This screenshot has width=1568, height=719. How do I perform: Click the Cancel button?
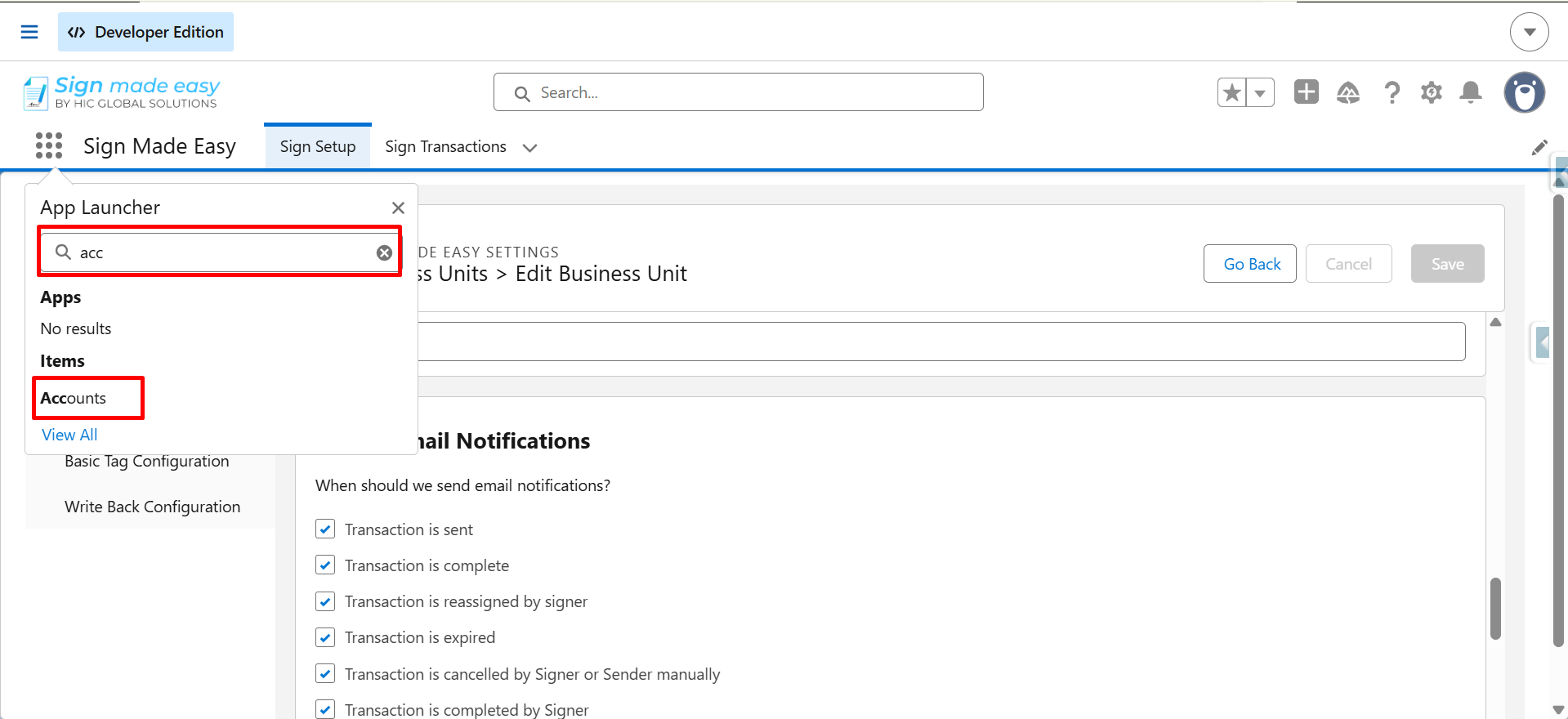pyautogui.click(x=1348, y=264)
